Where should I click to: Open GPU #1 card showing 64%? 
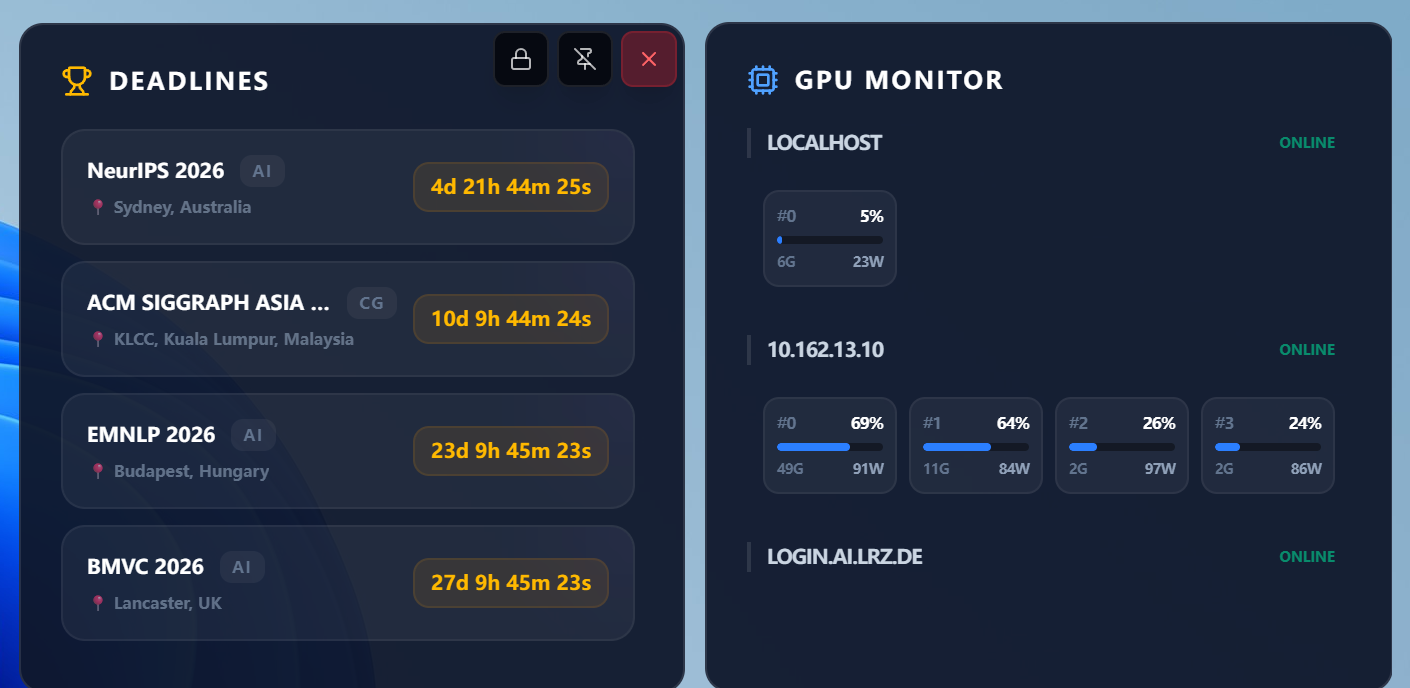click(x=976, y=446)
